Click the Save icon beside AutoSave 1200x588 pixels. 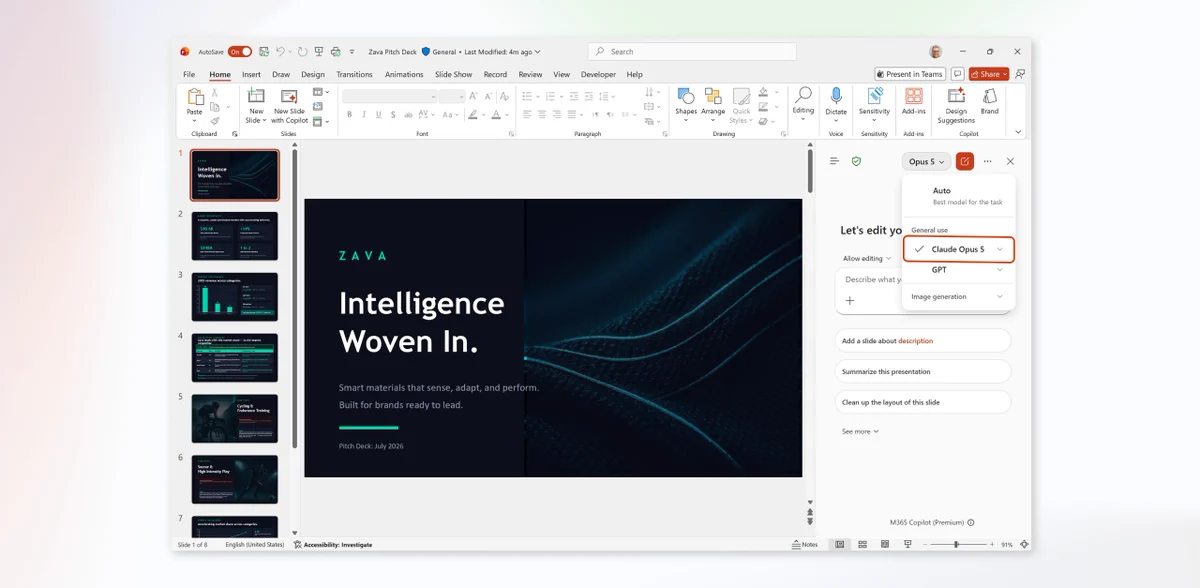click(263, 51)
